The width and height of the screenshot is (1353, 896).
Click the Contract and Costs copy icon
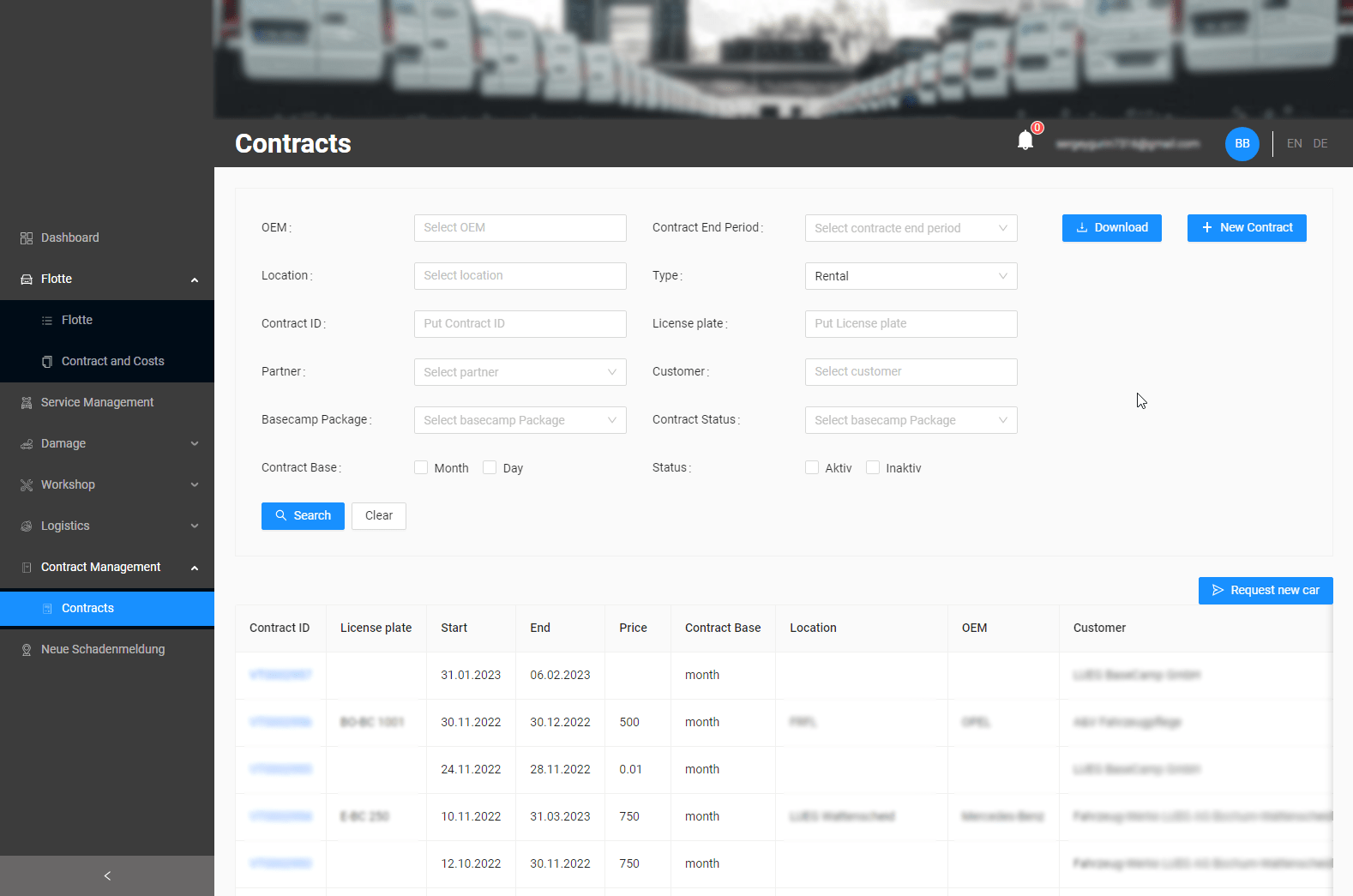[47, 362]
